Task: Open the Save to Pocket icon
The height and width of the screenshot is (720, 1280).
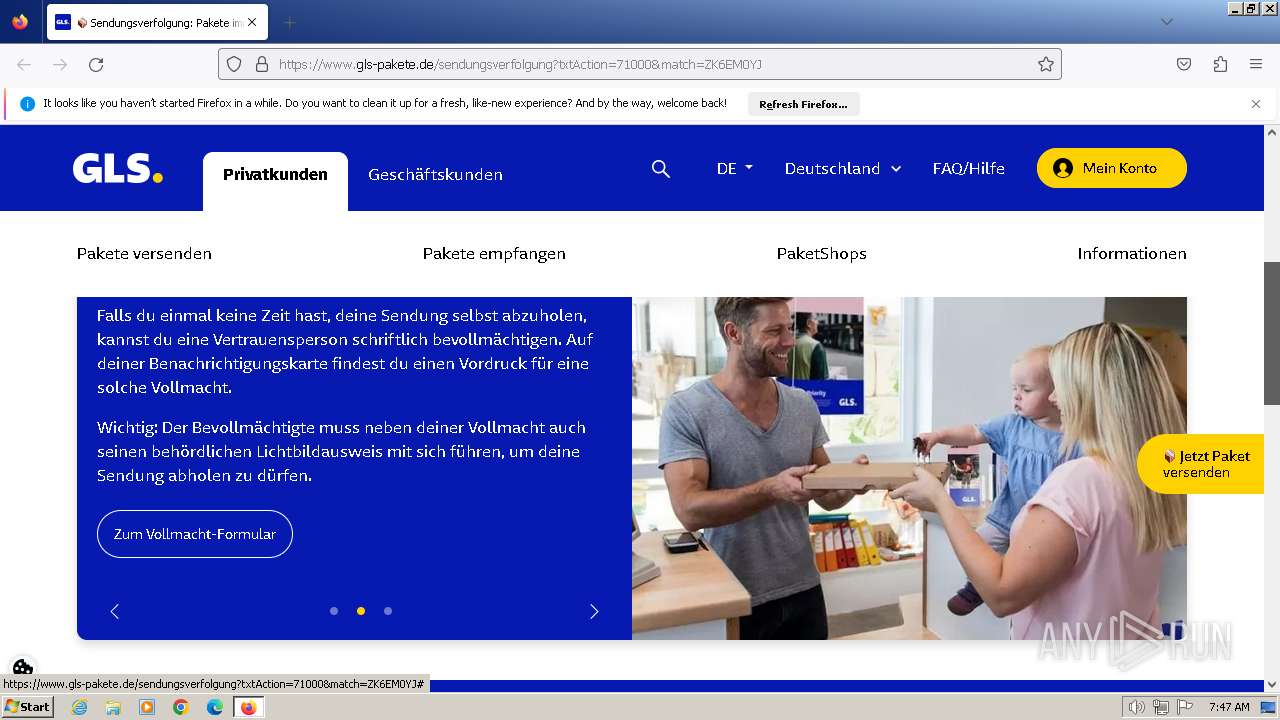Action: click(x=1184, y=64)
